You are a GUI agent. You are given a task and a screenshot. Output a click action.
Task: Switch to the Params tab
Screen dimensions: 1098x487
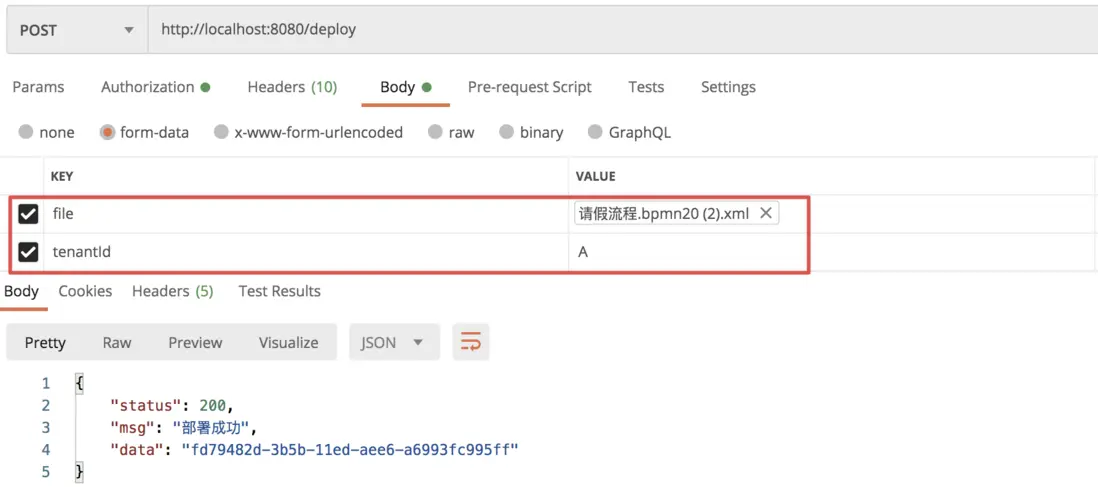click(38, 87)
